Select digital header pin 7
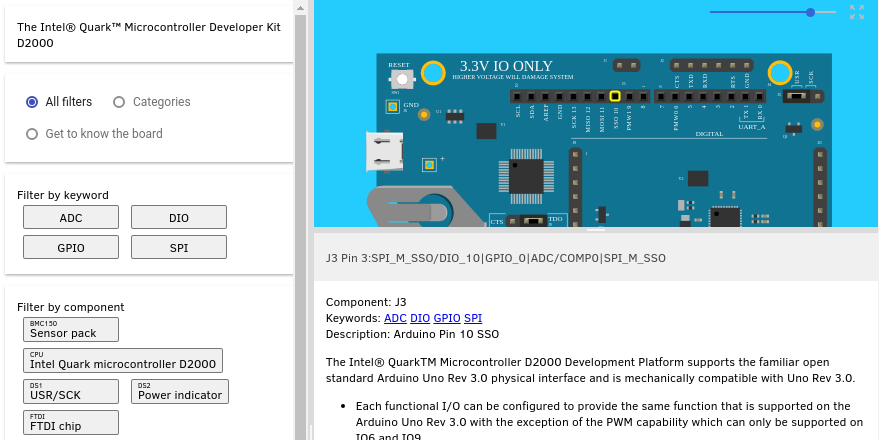Viewport: 879px width, 440px height. (x=661, y=96)
